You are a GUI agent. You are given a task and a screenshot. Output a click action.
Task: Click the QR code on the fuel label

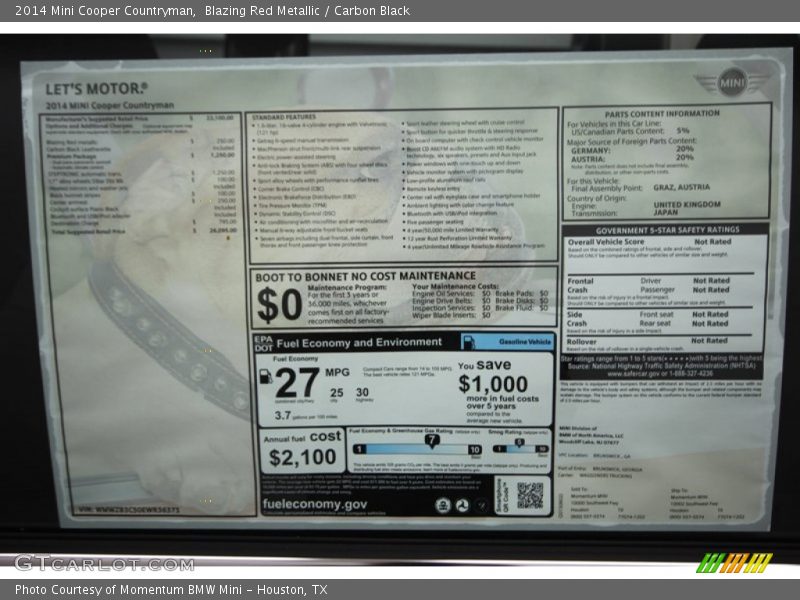pos(530,495)
